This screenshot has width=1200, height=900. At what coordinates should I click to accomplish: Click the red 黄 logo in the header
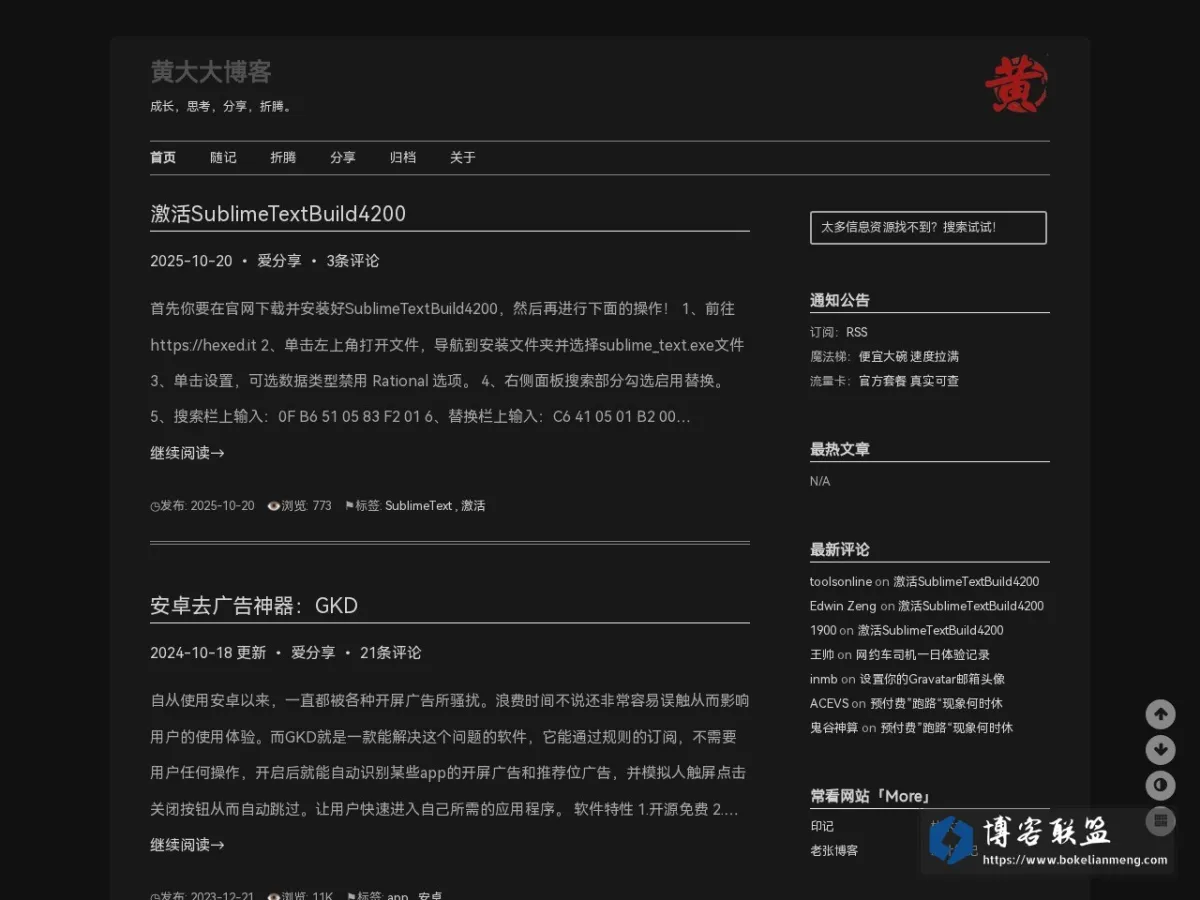[x=1016, y=84]
